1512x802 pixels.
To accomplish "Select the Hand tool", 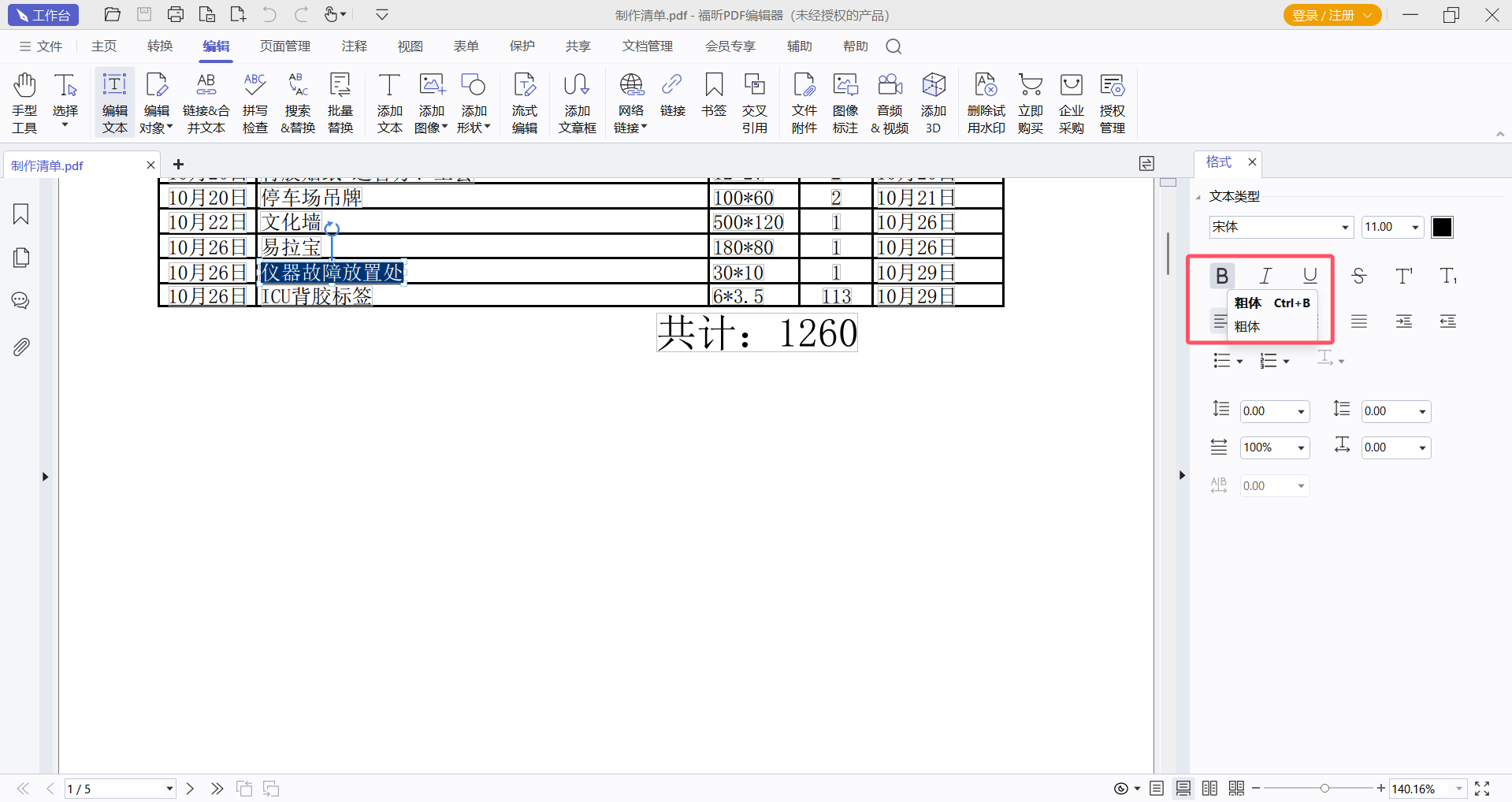I will pos(24,102).
